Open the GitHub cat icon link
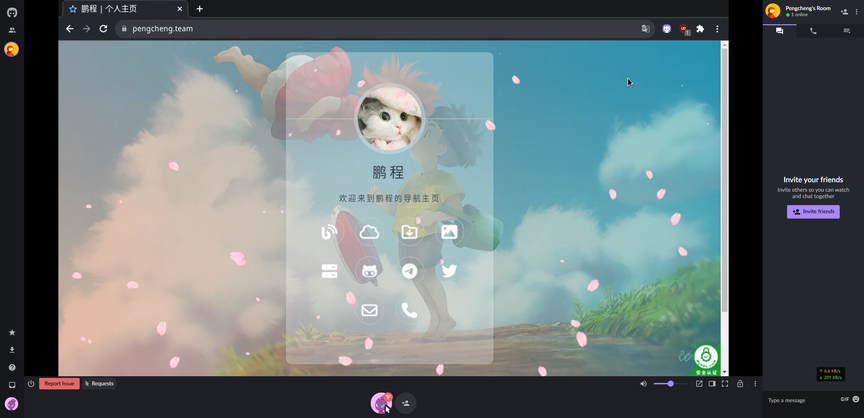The image size is (864, 418). pos(369,272)
